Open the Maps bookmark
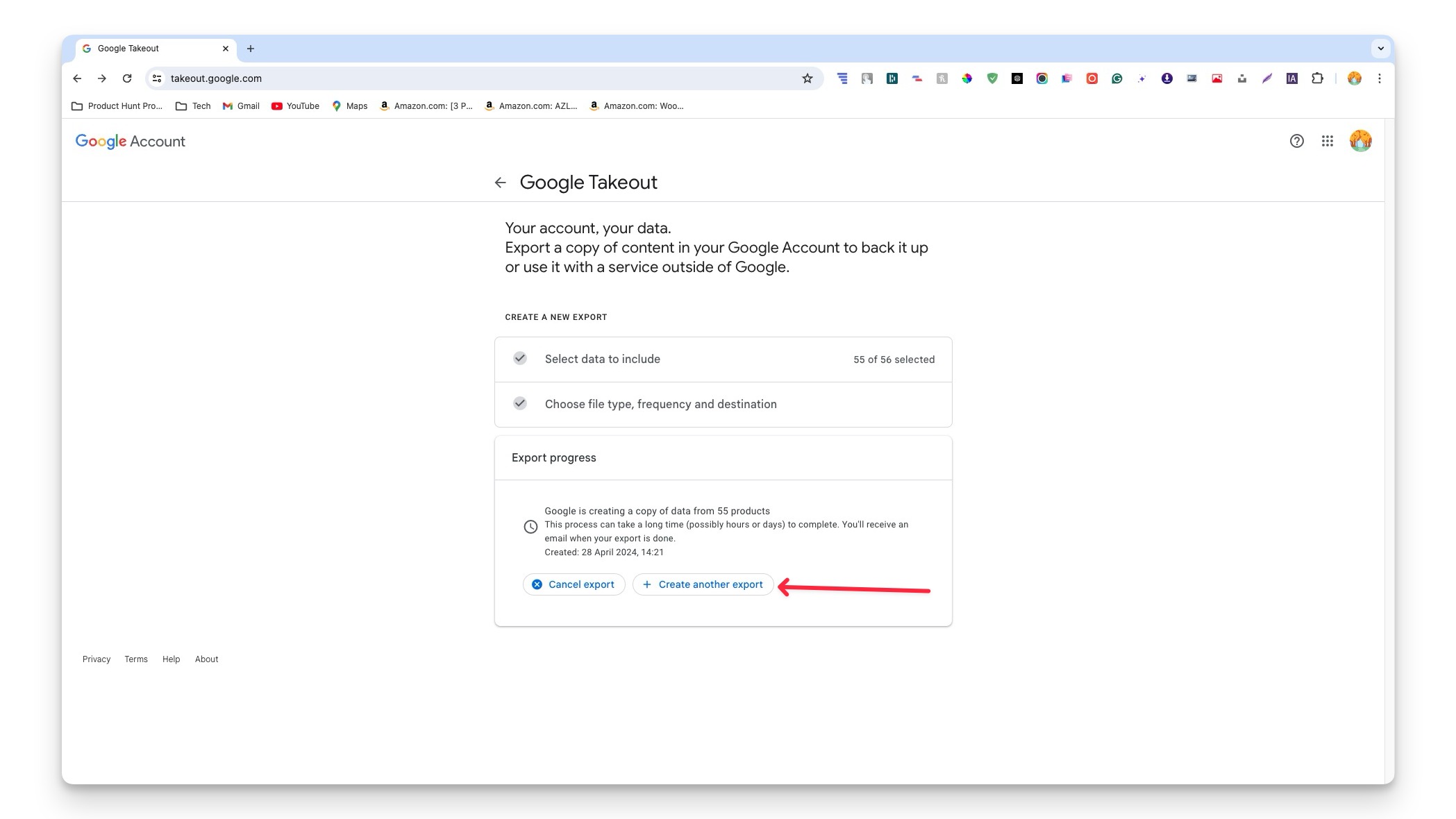The height and width of the screenshot is (819, 1456). point(350,106)
